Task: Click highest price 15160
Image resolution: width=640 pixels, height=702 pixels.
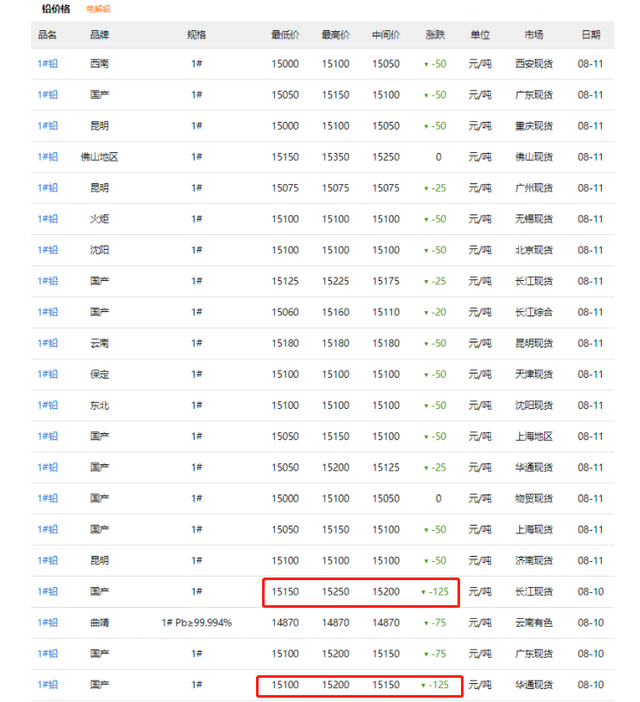Action: [335, 312]
